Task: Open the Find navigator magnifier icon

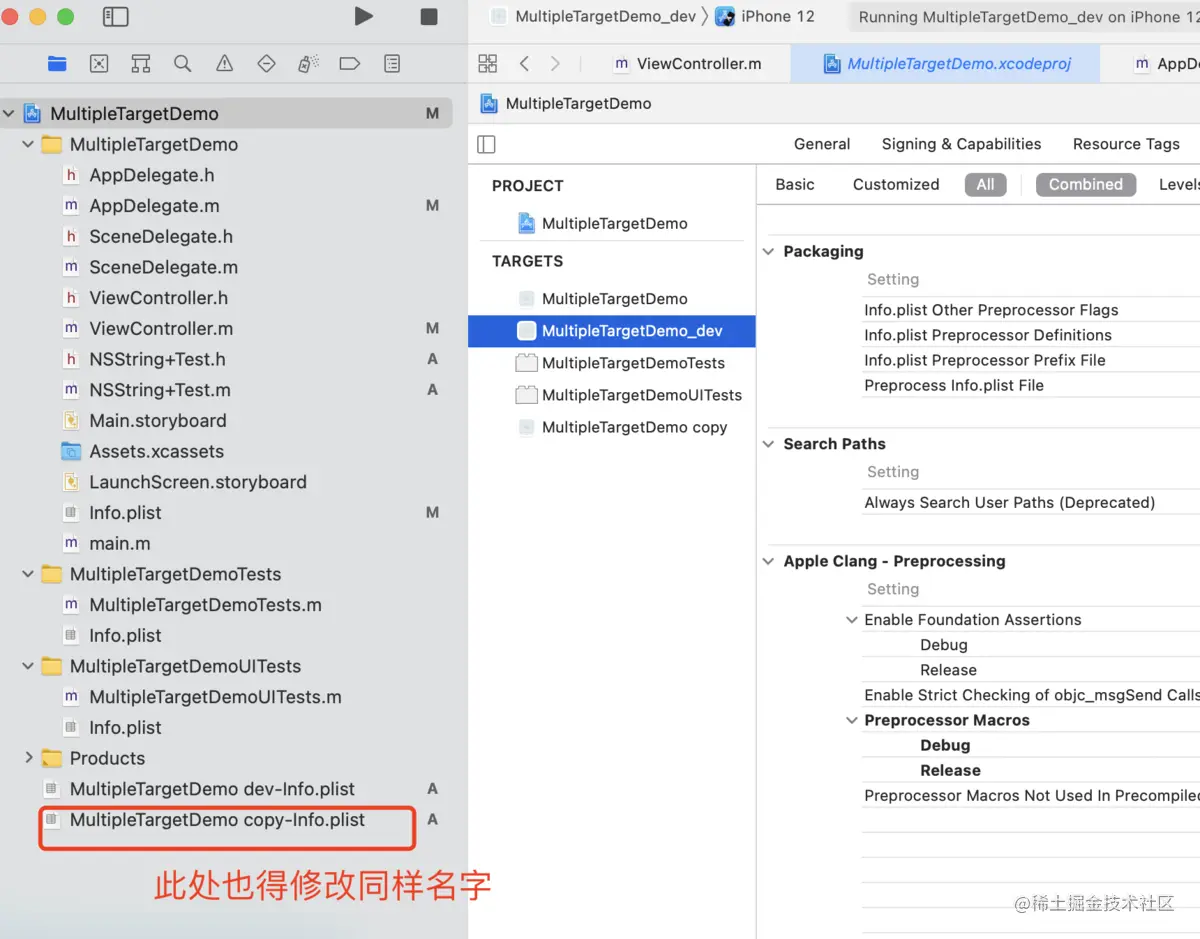Action: coord(182,64)
